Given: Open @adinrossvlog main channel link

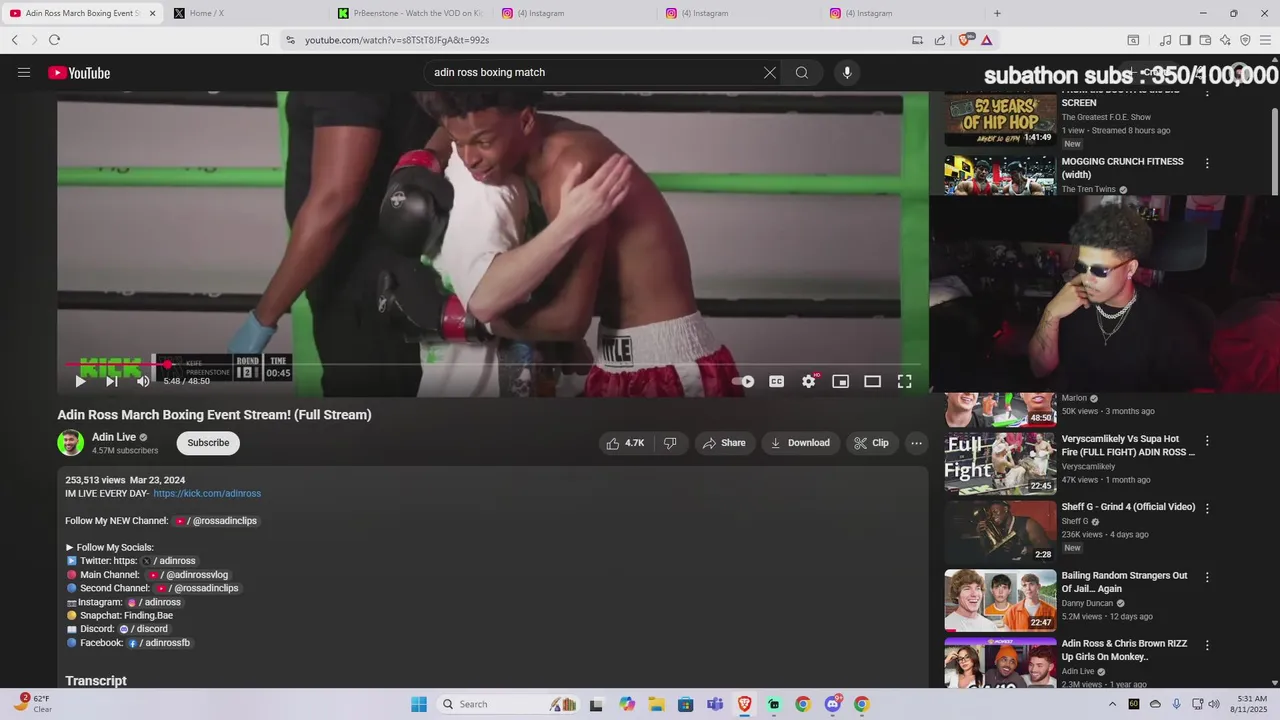Looking at the screenshot, I should (188, 575).
